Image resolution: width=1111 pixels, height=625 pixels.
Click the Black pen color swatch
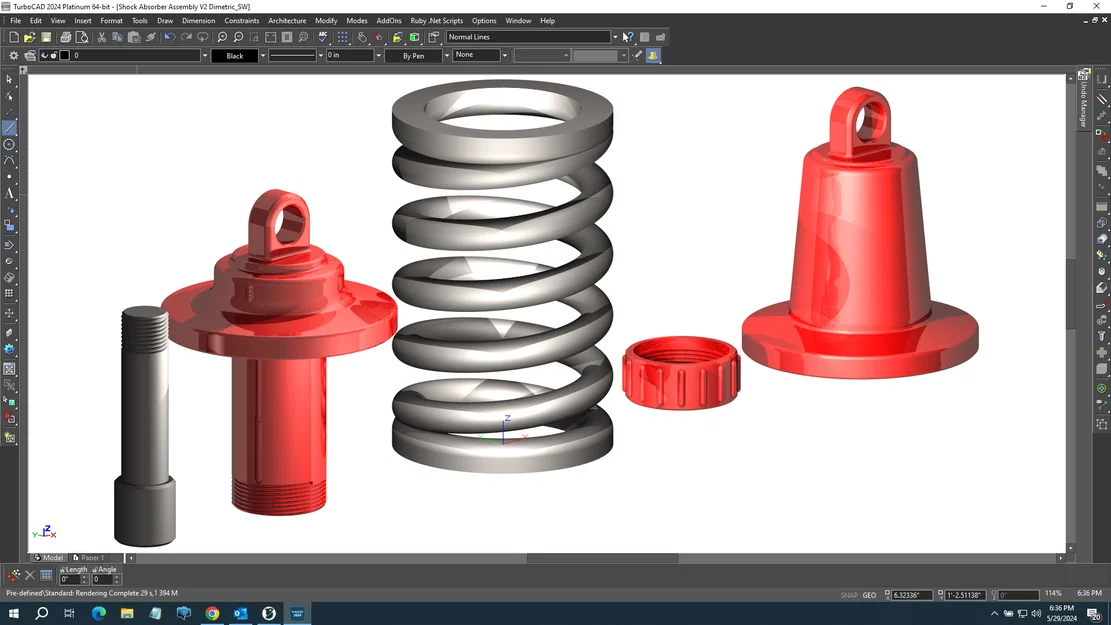pyautogui.click(x=236, y=55)
